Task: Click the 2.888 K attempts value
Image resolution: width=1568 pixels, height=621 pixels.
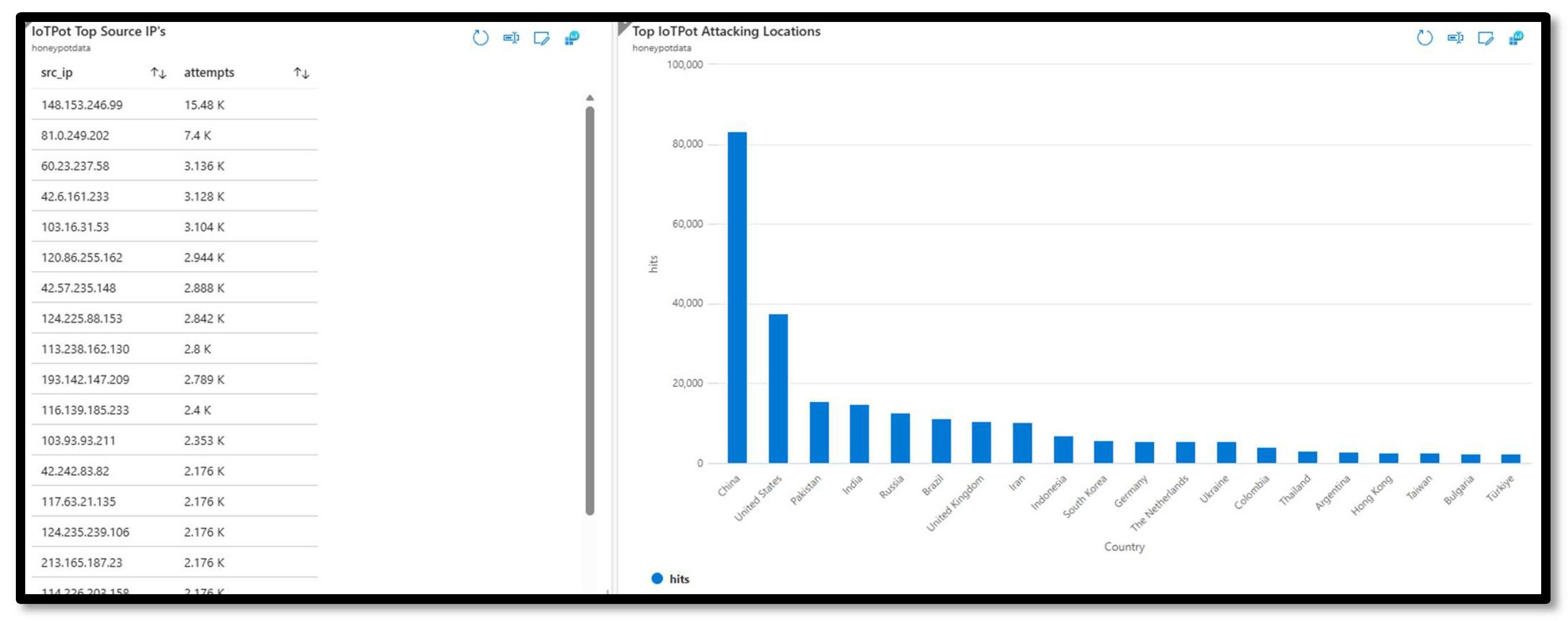Action: coord(204,288)
